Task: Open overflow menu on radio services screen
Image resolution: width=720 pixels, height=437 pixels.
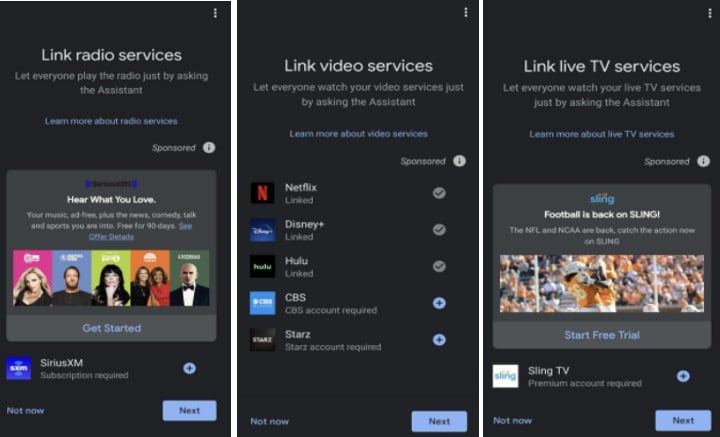Action: (215, 13)
